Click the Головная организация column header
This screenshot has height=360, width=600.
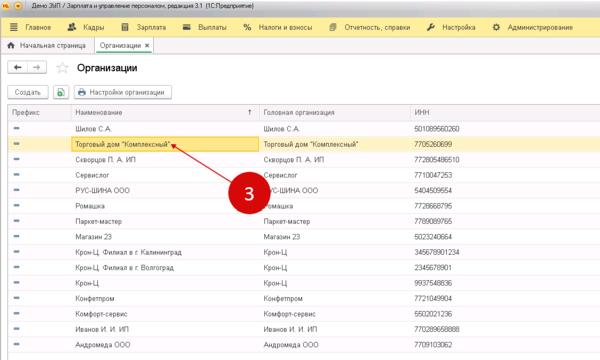click(335, 112)
